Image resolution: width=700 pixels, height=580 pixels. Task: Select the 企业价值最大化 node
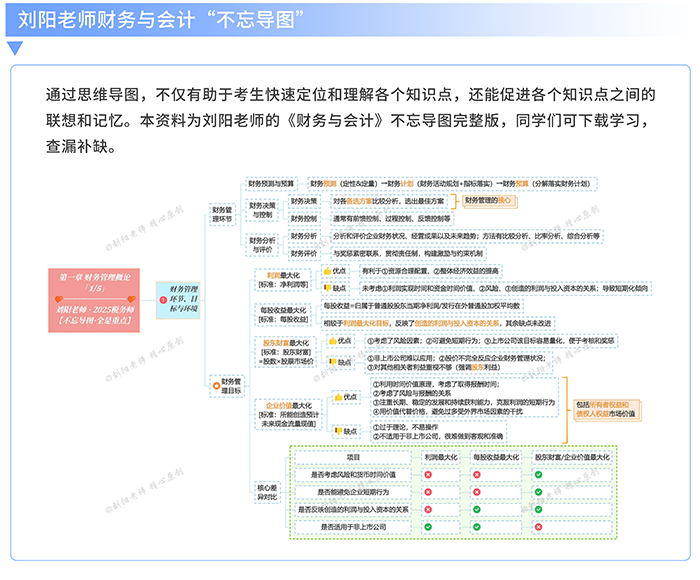pos(289,415)
